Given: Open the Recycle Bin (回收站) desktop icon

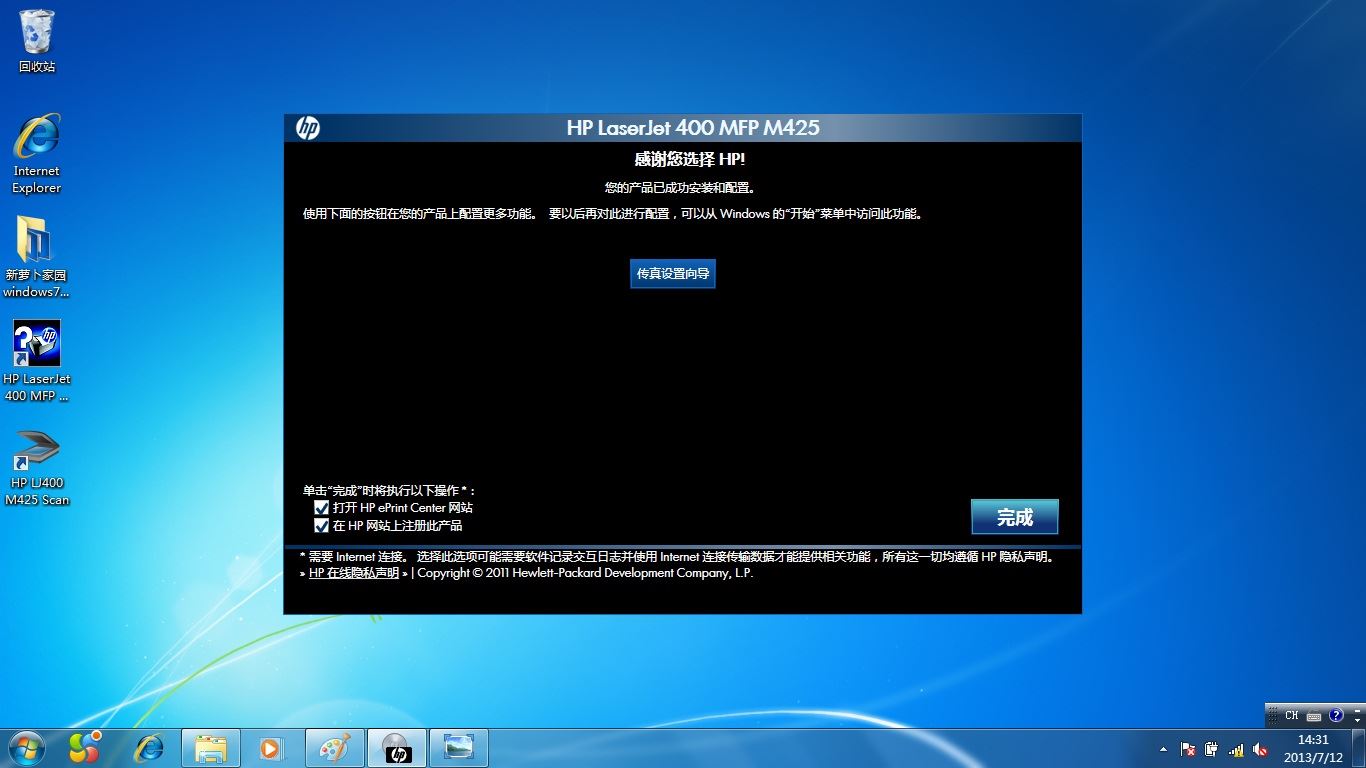Looking at the screenshot, I should (37, 41).
